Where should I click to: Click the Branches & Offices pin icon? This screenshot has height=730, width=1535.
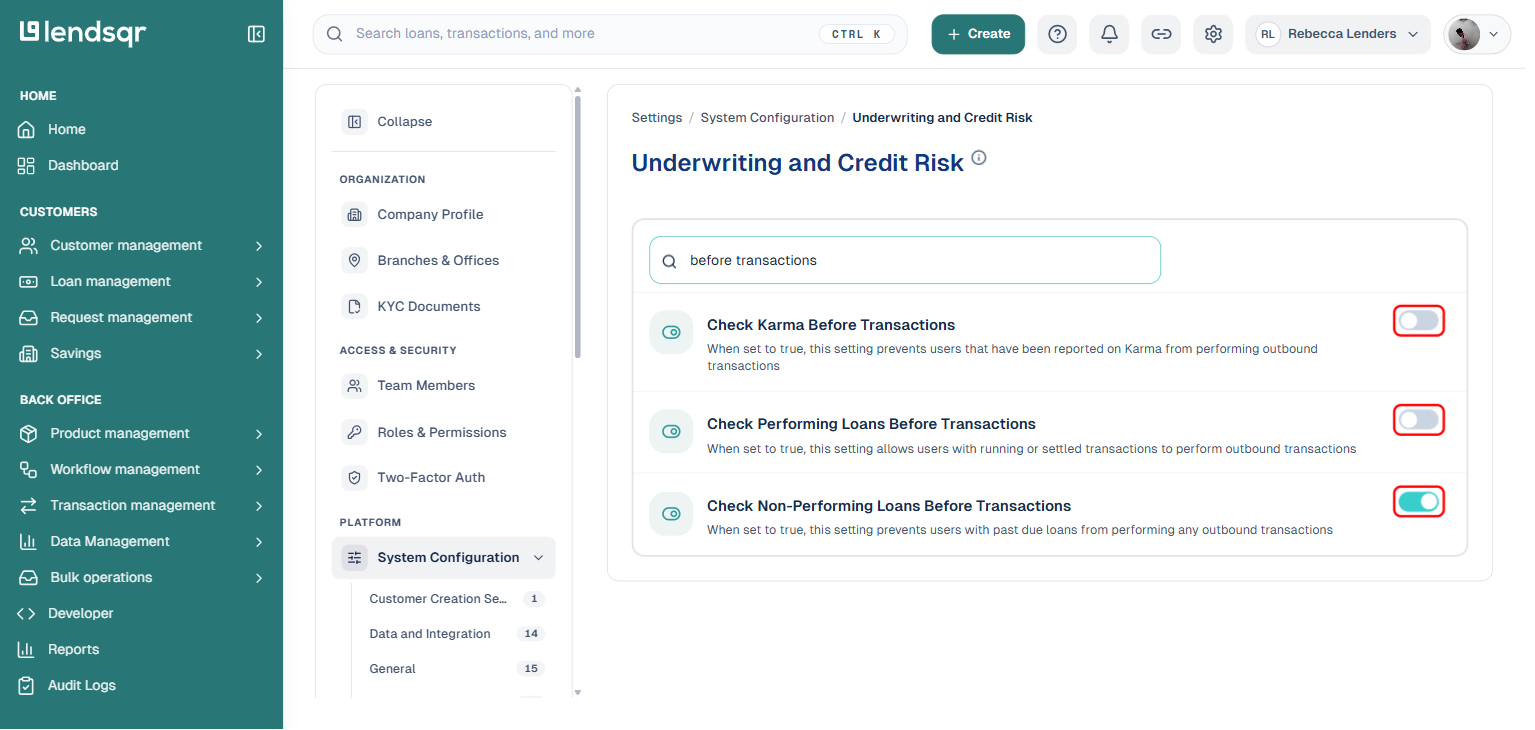pyautogui.click(x=354, y=261)
